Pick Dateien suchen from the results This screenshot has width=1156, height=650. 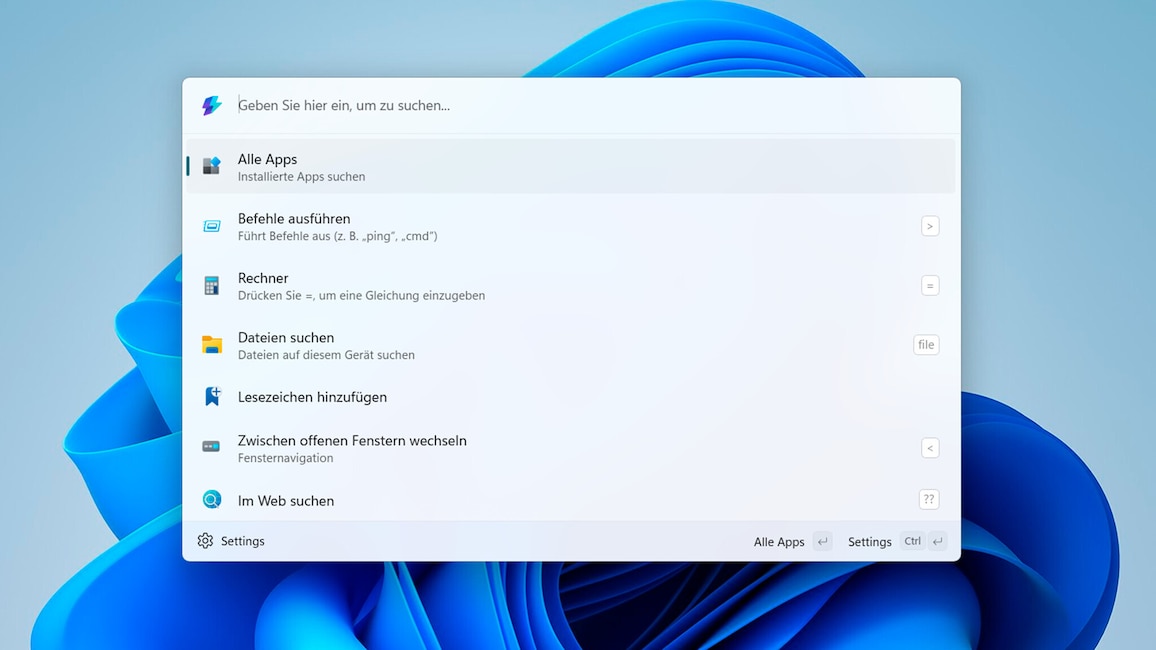coord(571,345)
